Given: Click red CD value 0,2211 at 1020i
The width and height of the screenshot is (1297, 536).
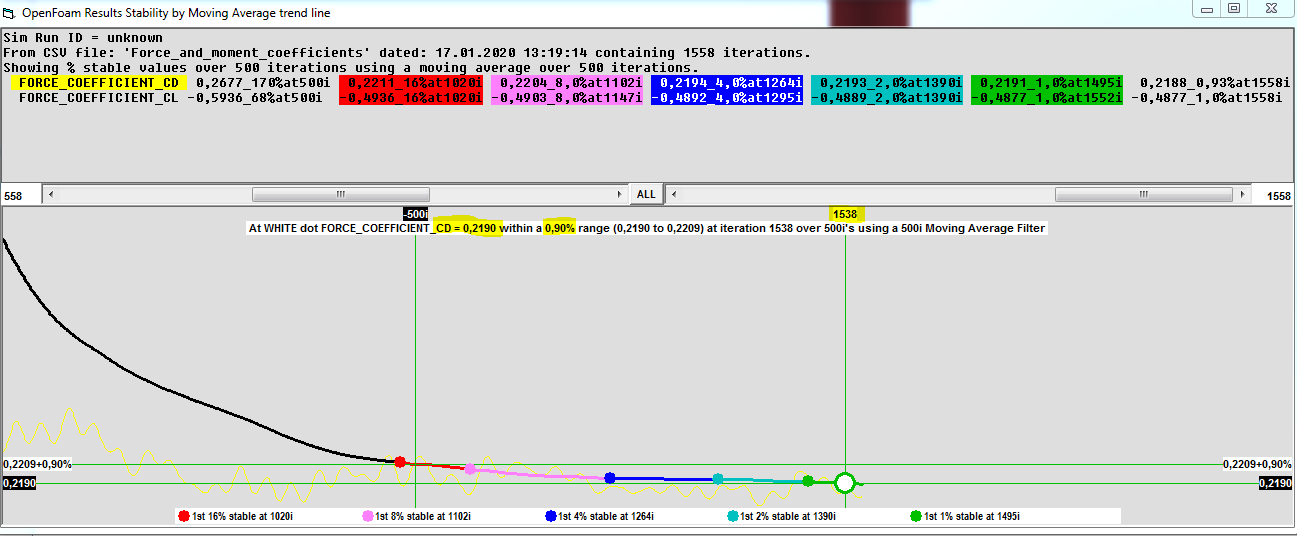Looking at the screenshot, I should click(x=411, y=82).
